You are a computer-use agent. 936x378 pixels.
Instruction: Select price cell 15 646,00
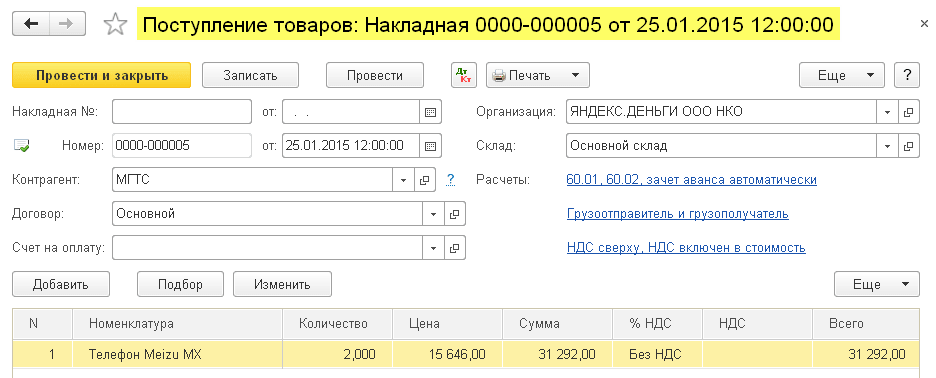448,354
